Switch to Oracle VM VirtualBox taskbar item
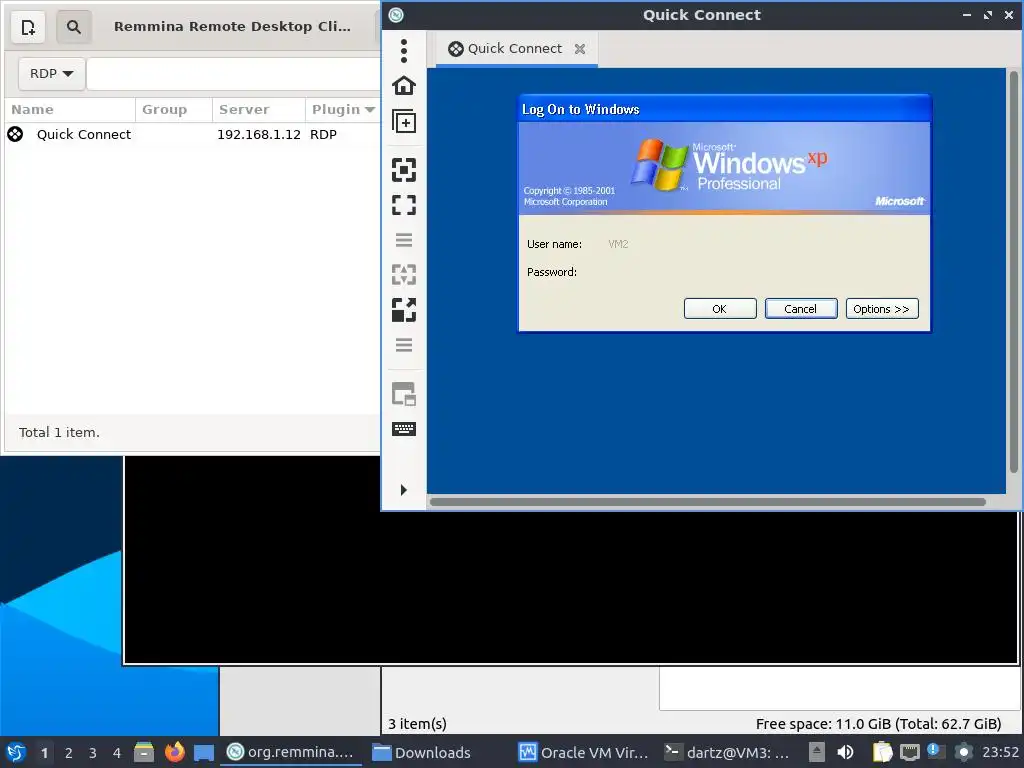This screenshot has width=1024, height=768. click(x=583, y=752)
